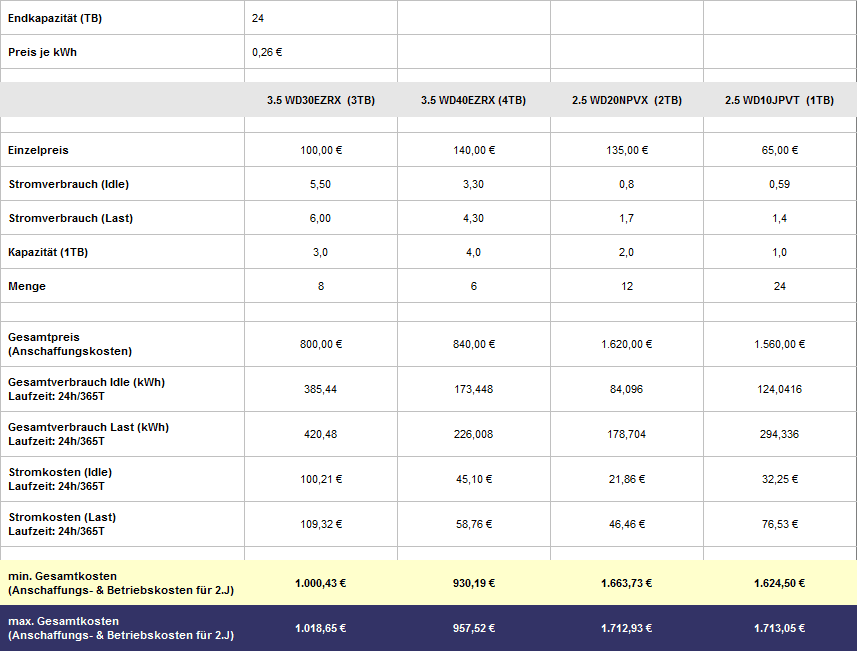Viewport: 857px width, 651px height.
Task: Select min. Gesamtkosten cell 930,19 €
Action: (x=474, y=583)
